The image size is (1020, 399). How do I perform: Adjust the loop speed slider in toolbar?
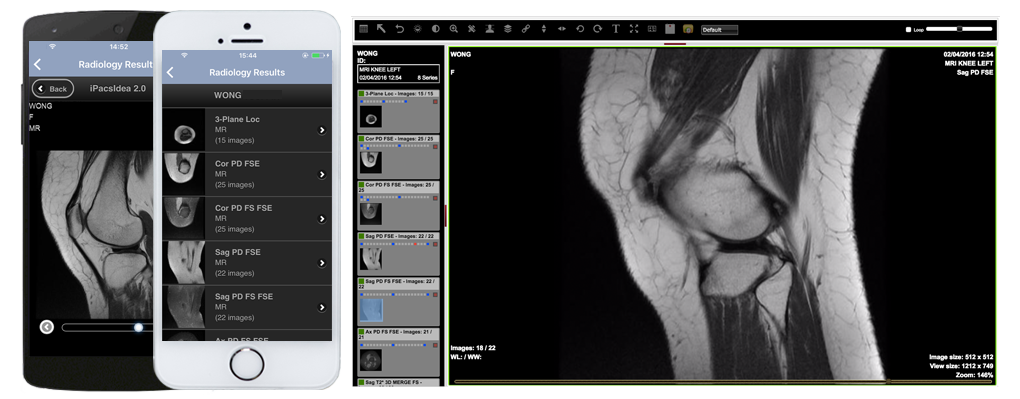[x=960, y=29]
